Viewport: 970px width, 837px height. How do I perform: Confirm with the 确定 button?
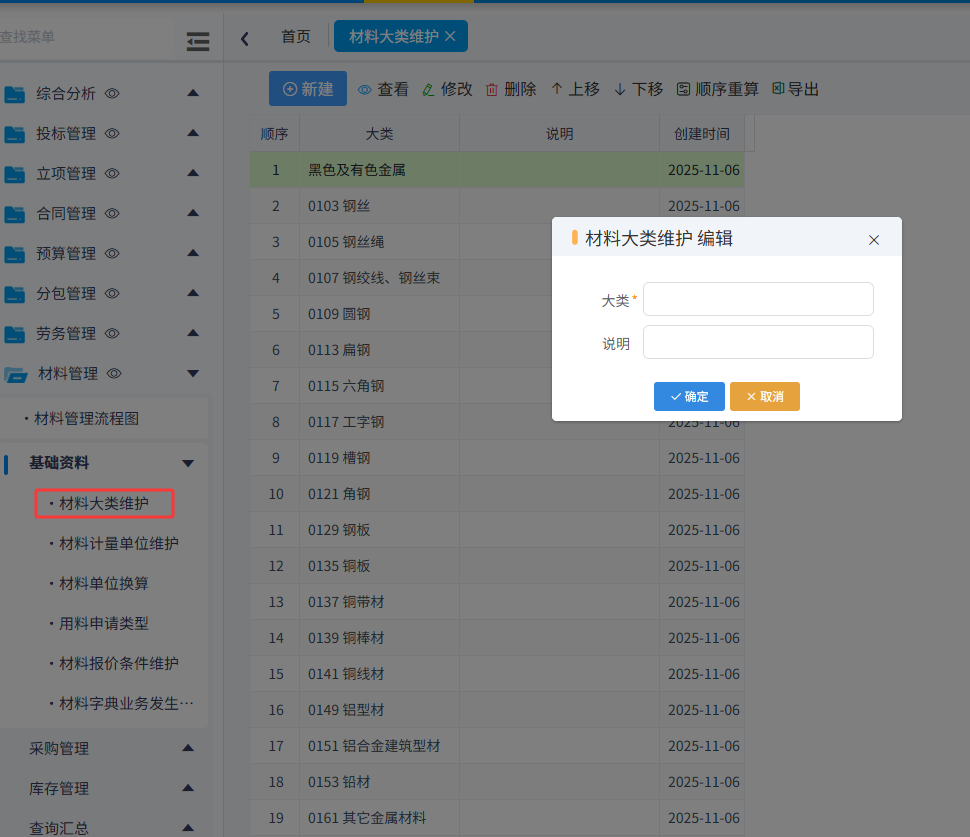(x=689, y=397)
